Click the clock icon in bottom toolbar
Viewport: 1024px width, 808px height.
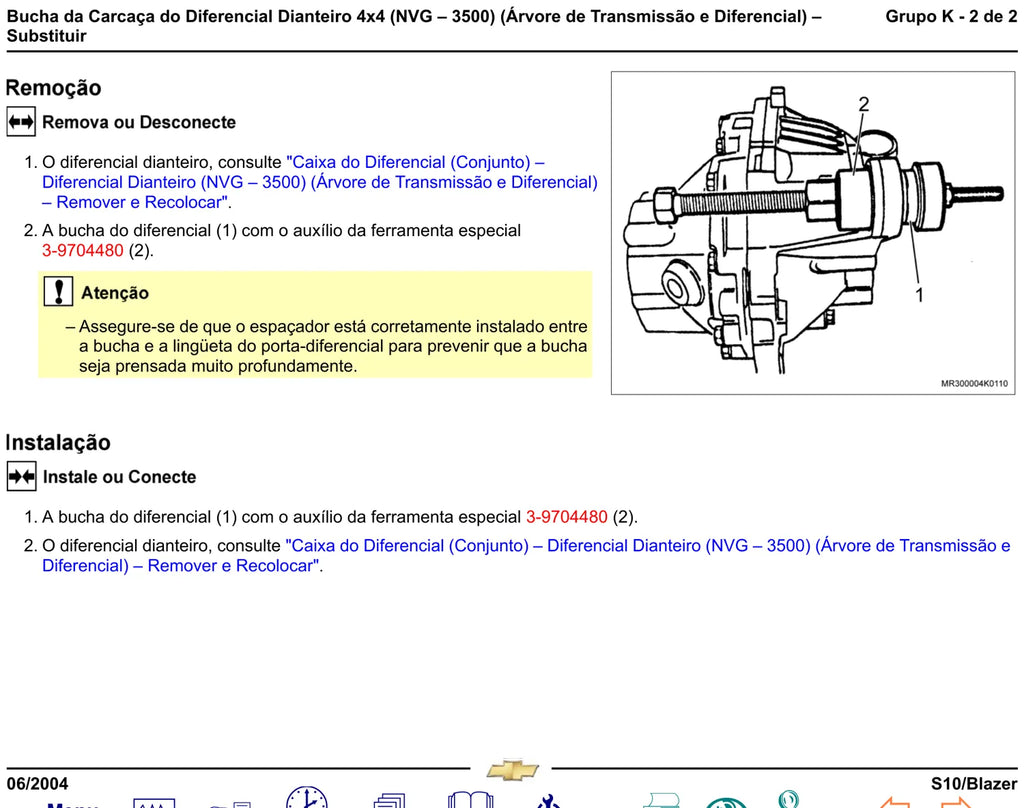(x=306, y=798)
